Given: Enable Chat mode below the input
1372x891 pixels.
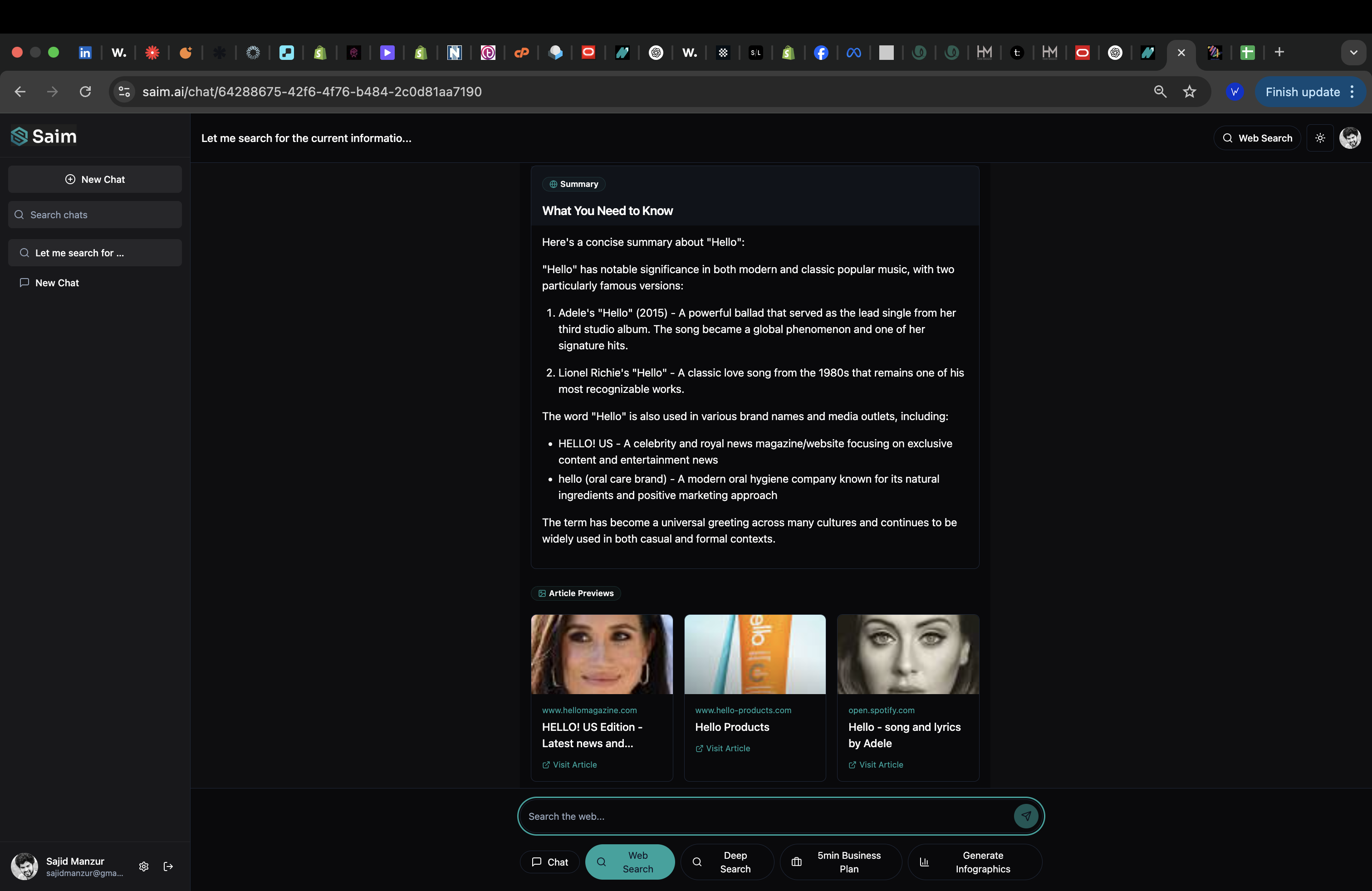Looking at the screenshot, I should tap(549, 862).
